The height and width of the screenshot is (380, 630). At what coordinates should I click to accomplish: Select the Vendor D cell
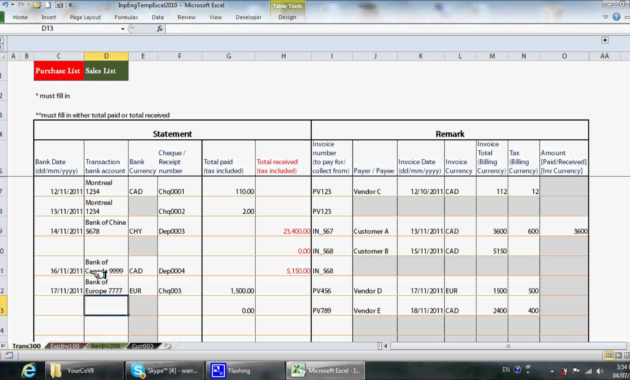[375, 286]
